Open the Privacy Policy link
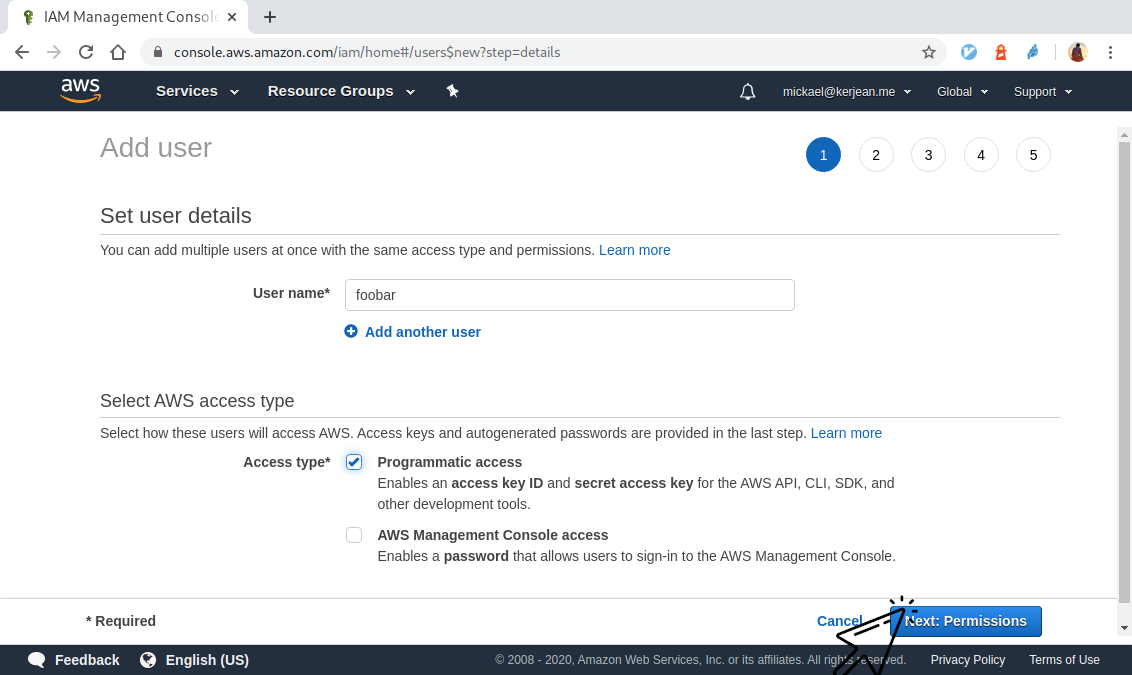1132x675 pixels. tap(967, 660)
